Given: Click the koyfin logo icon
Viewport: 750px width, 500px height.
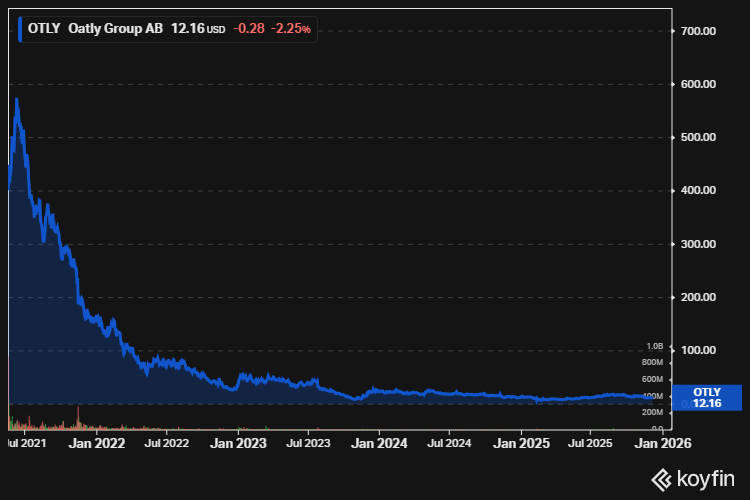Looking at the screenshot, I should pyautogui.click(x=661, y=478).
